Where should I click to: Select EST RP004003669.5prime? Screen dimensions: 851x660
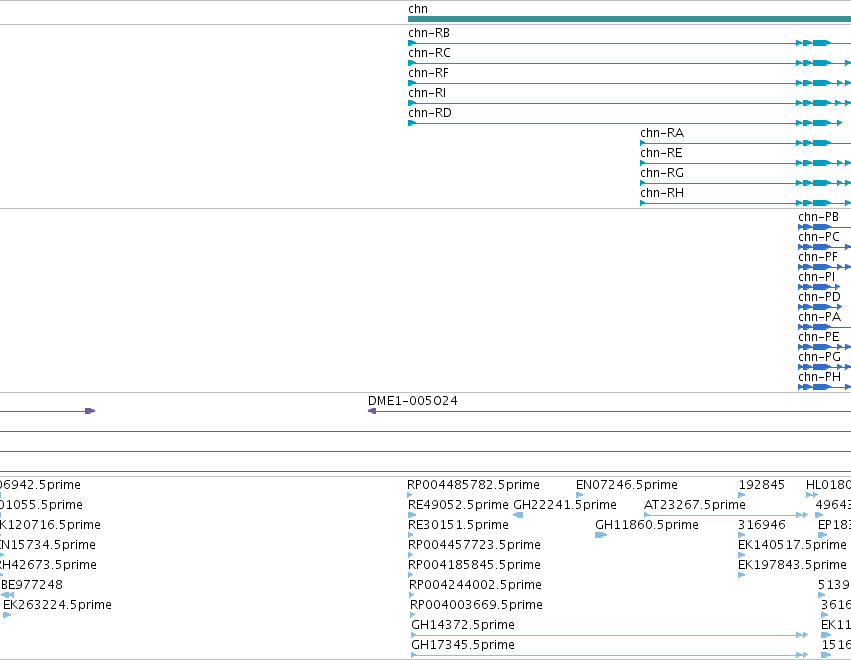476,605
